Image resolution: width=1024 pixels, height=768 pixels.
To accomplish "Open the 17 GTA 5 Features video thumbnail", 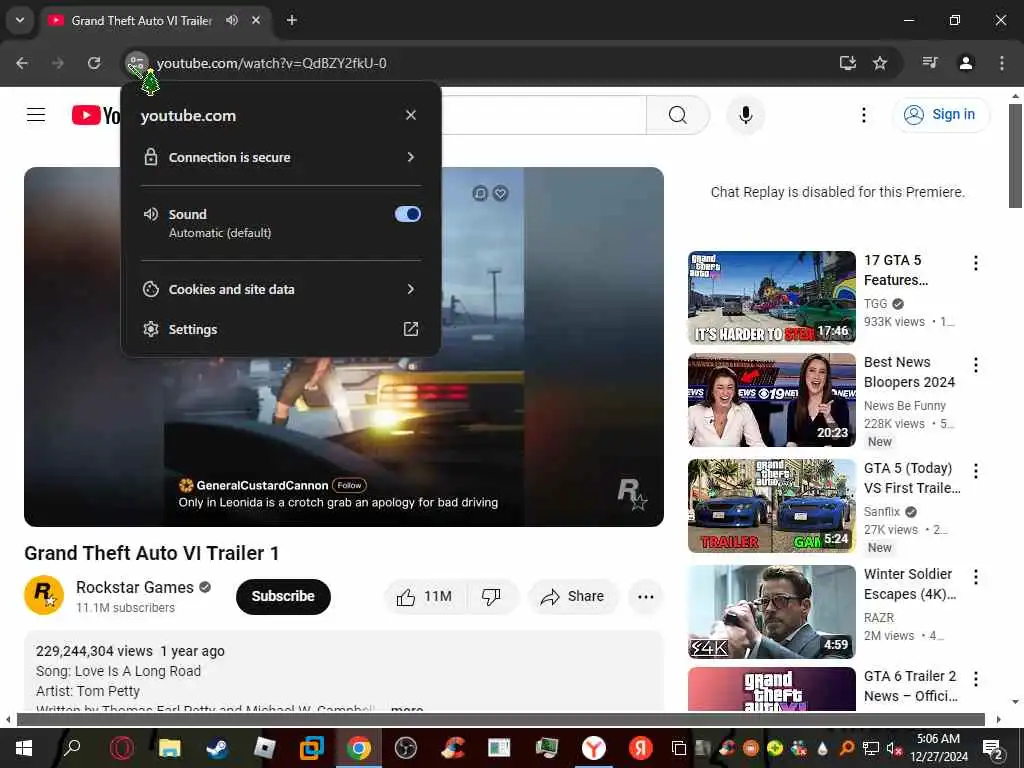I will point(771,298).
